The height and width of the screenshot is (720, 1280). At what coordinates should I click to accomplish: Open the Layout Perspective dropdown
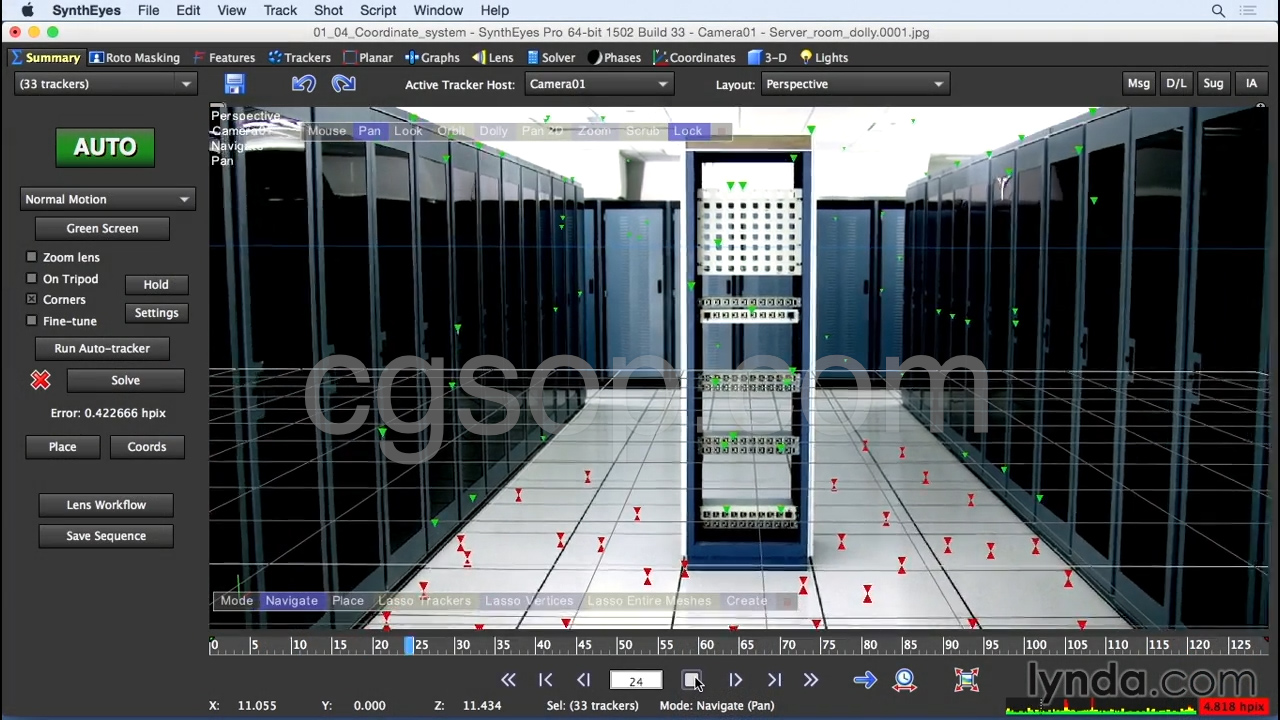(855, 84)
